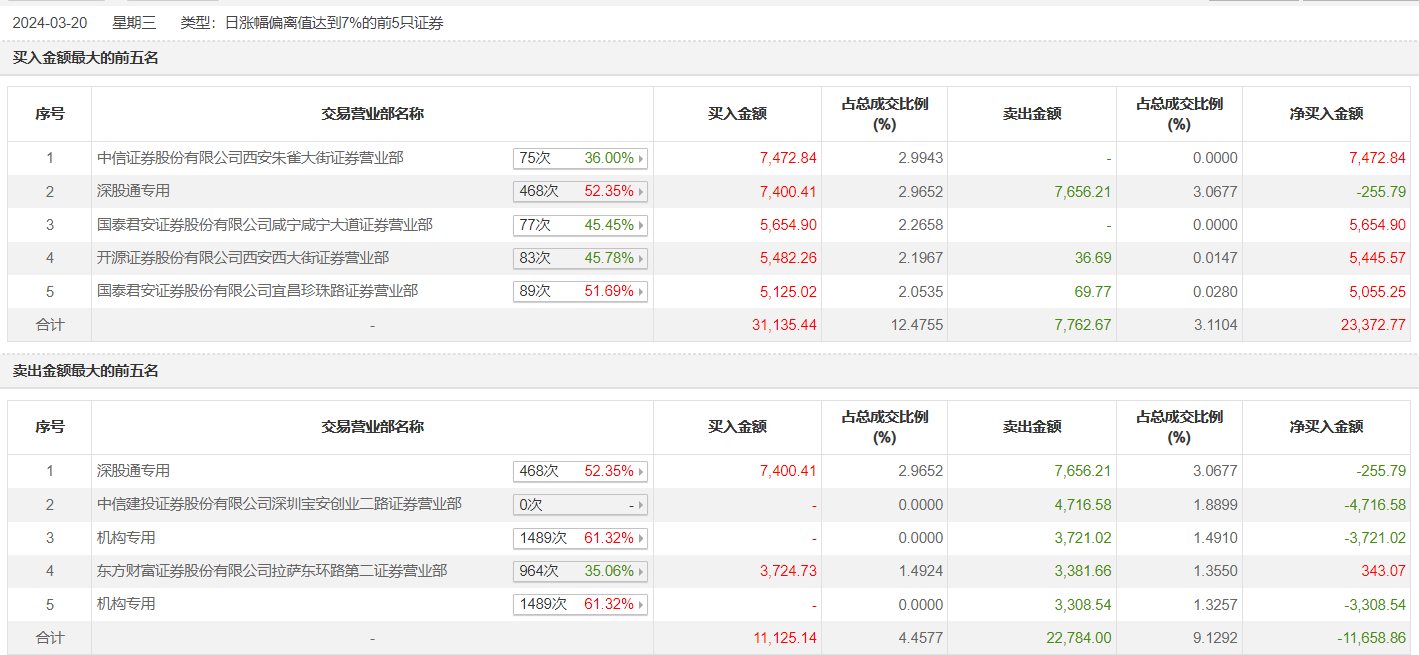
Task: Open 中信证券西安朱雀大街证券营业部 link
Action: pyautogui.click(x=251, y=158)
